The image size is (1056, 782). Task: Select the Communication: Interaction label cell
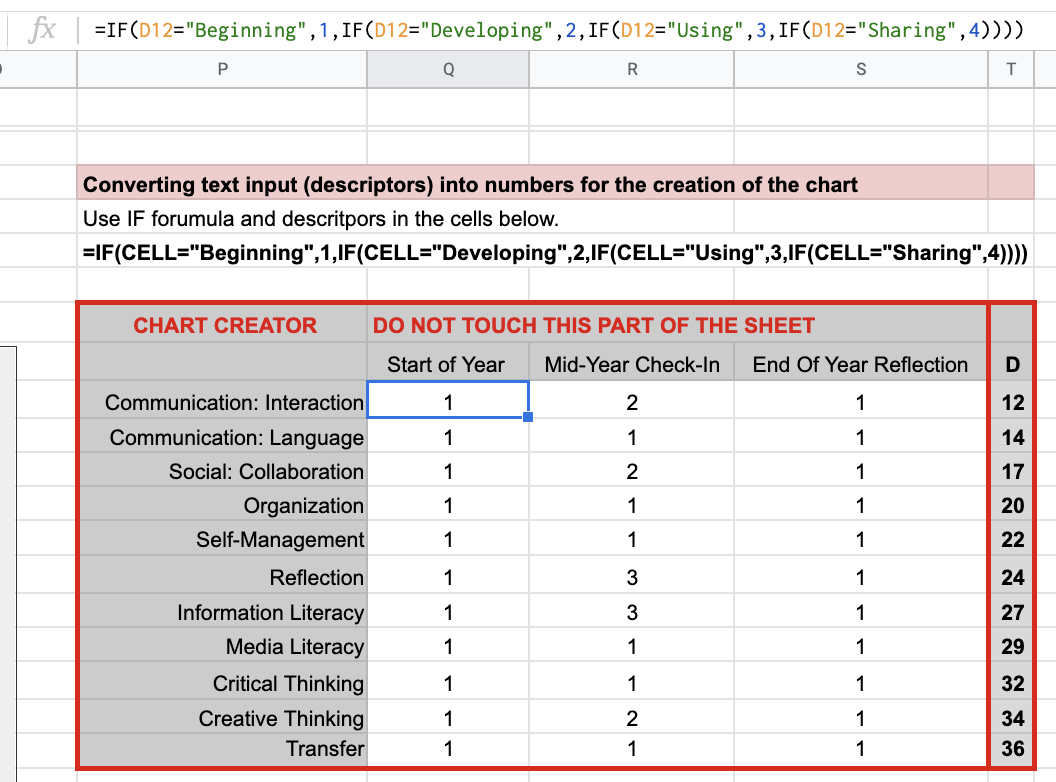[234, 403]
